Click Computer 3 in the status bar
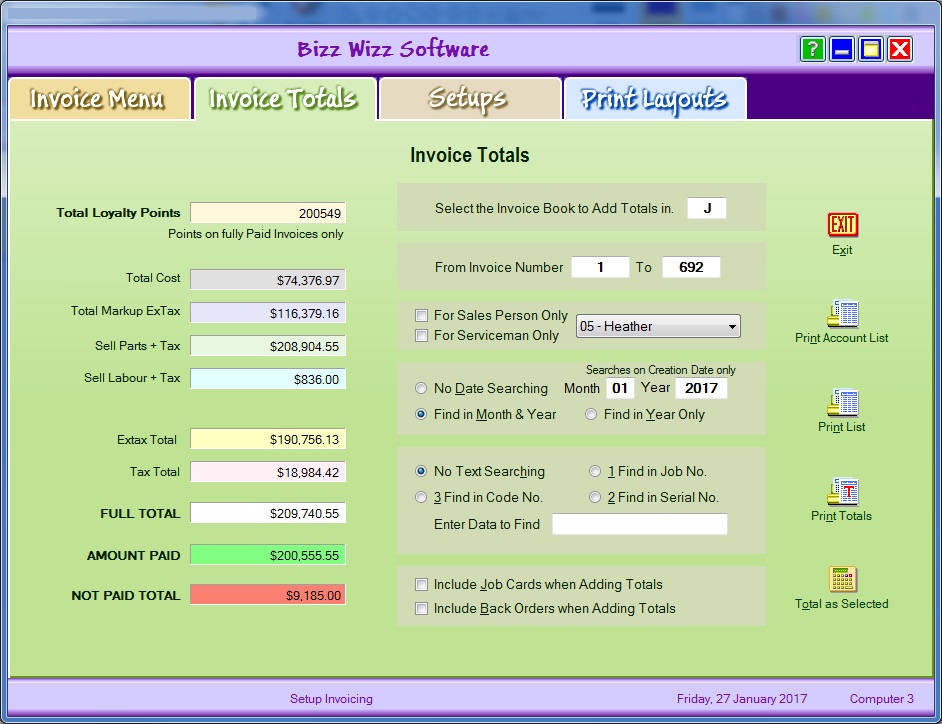The height and width of the screenshot is (724, 942). (881, 699)
